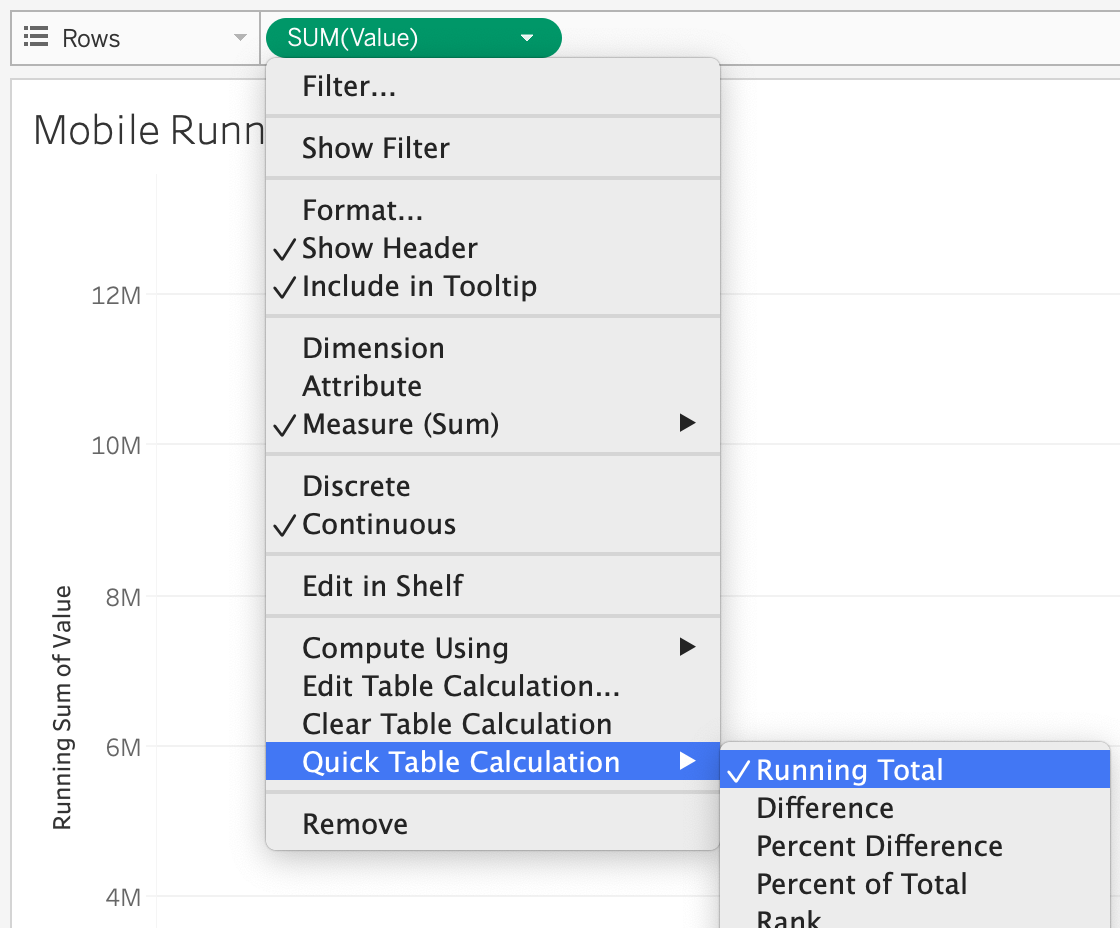Click the 6M axis tick label

coord(123,747)
